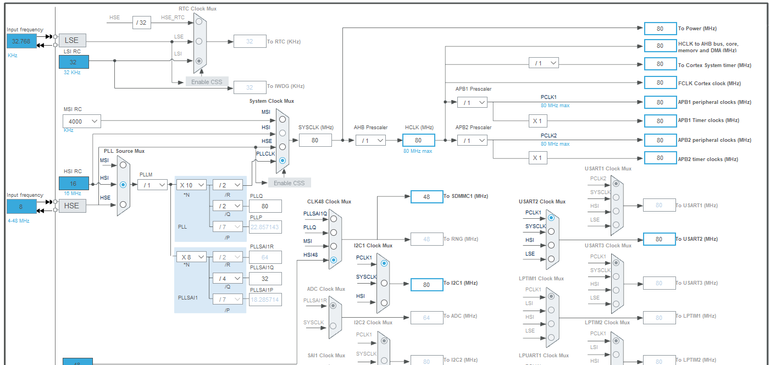Open AHB Prescaler dropdown

coord(371,140)
